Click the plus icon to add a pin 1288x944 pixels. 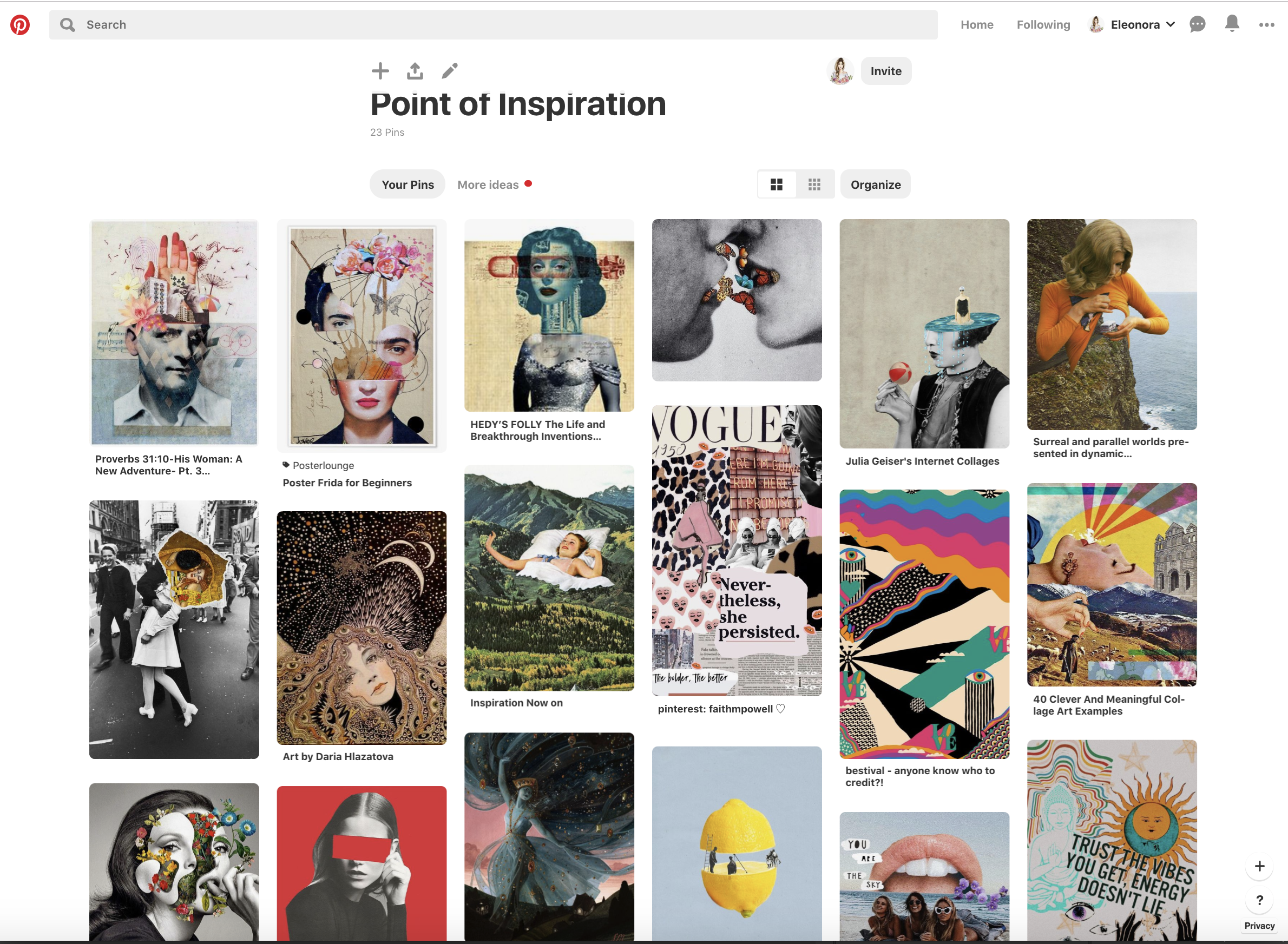pyautogui.click(x=380, y=71)
